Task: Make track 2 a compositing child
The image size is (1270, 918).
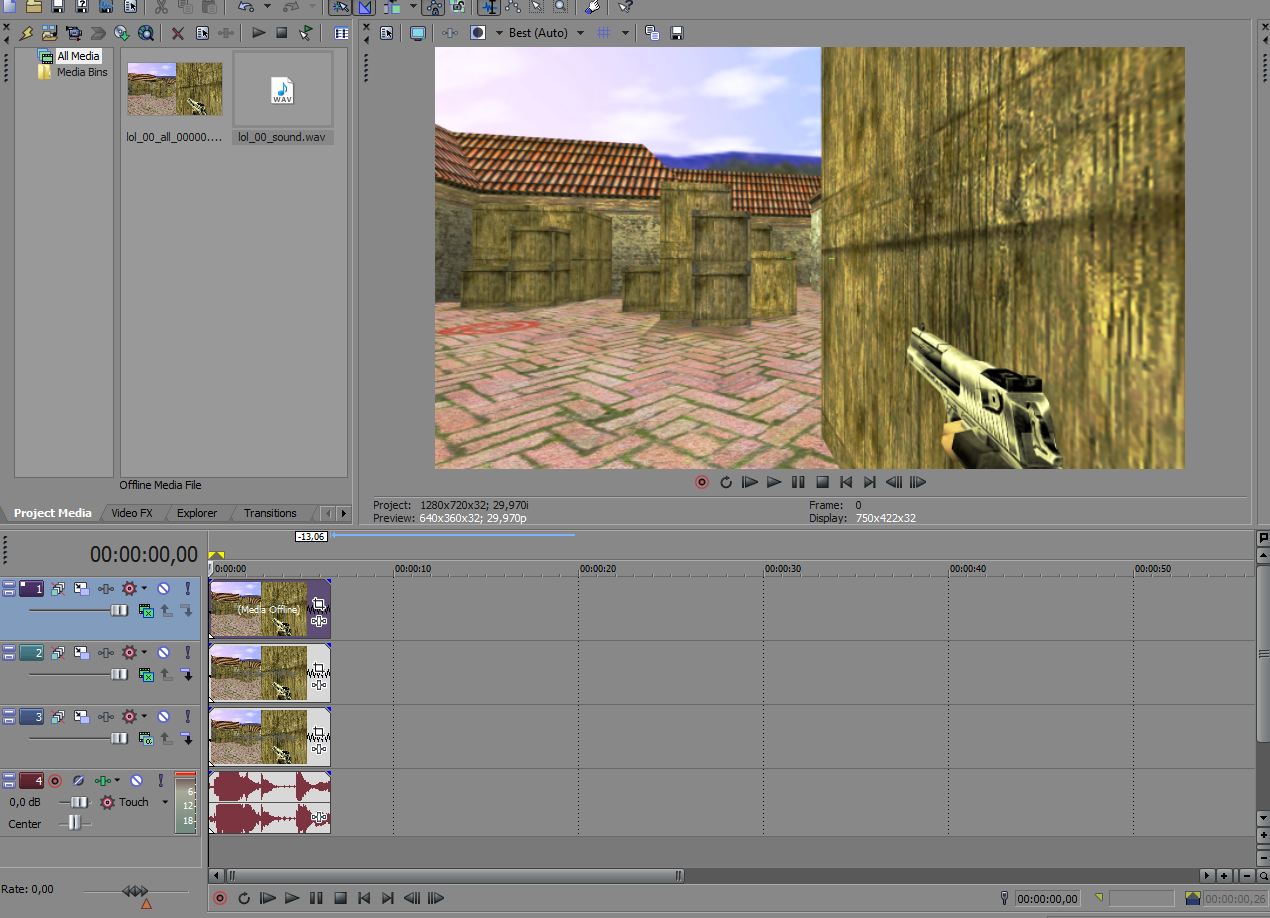Action: [x=187, y=674]
